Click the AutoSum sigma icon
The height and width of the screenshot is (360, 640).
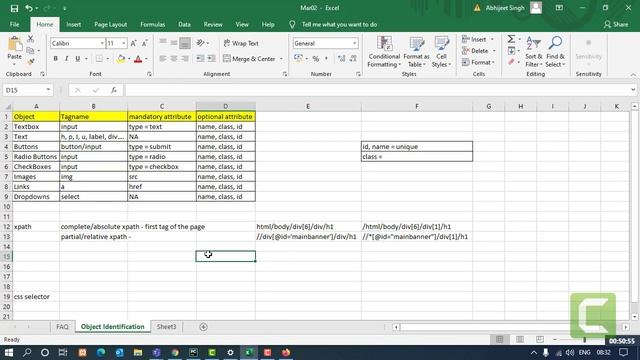pyautogui.click(x=511, y=39)
